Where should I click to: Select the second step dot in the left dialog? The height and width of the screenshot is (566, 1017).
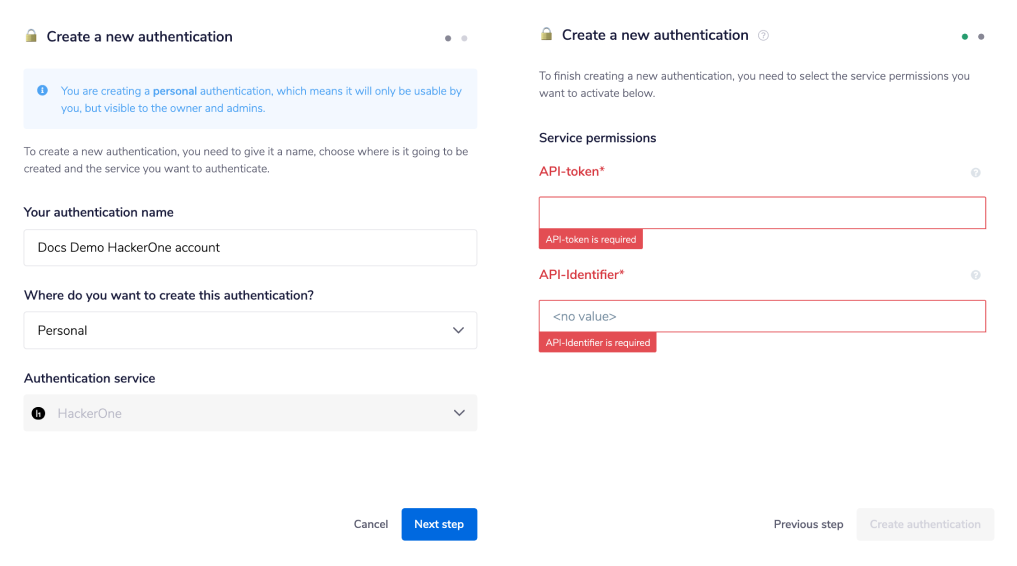tap(464, 38)
